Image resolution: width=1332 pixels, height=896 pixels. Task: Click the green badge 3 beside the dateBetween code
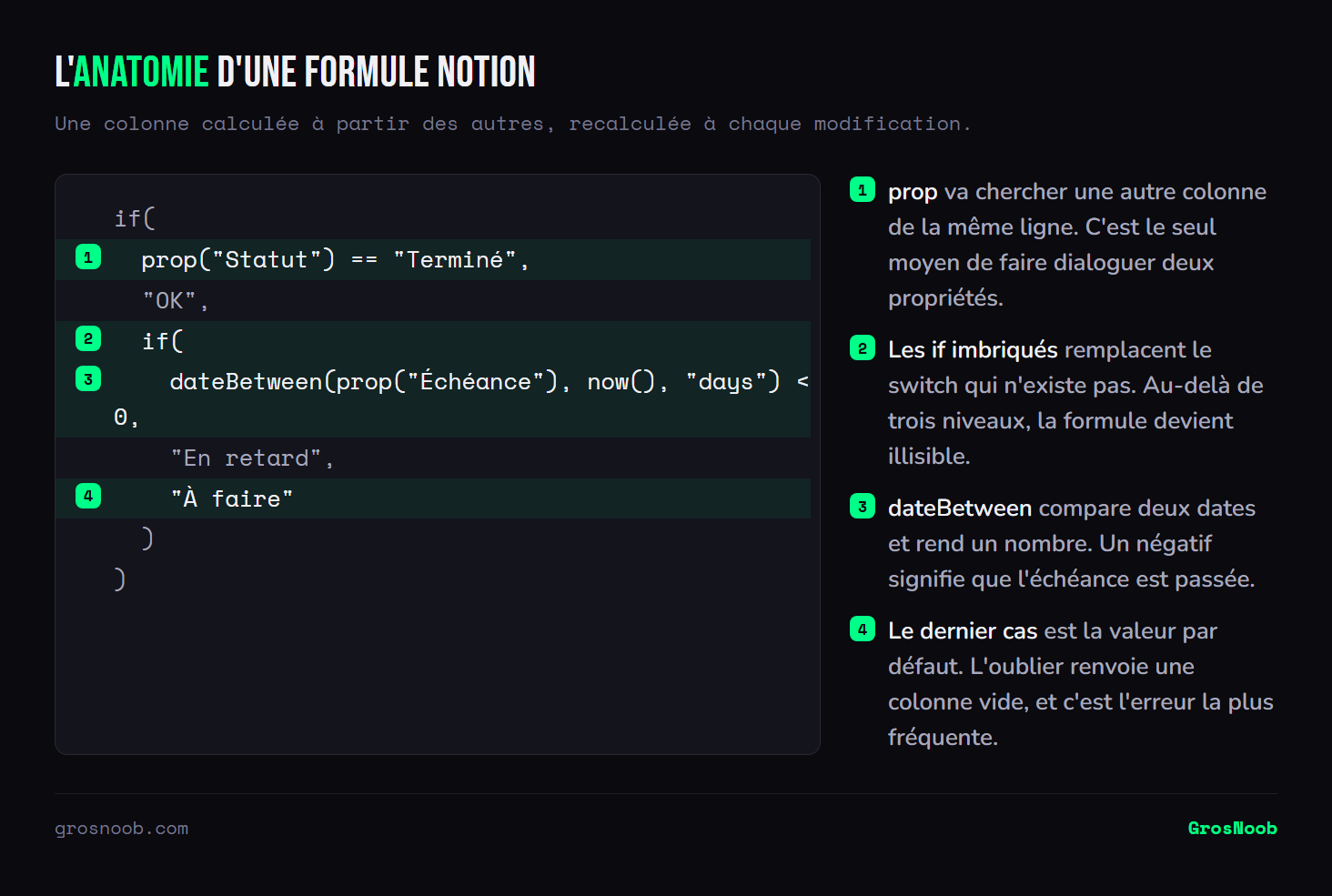[88, 379]
